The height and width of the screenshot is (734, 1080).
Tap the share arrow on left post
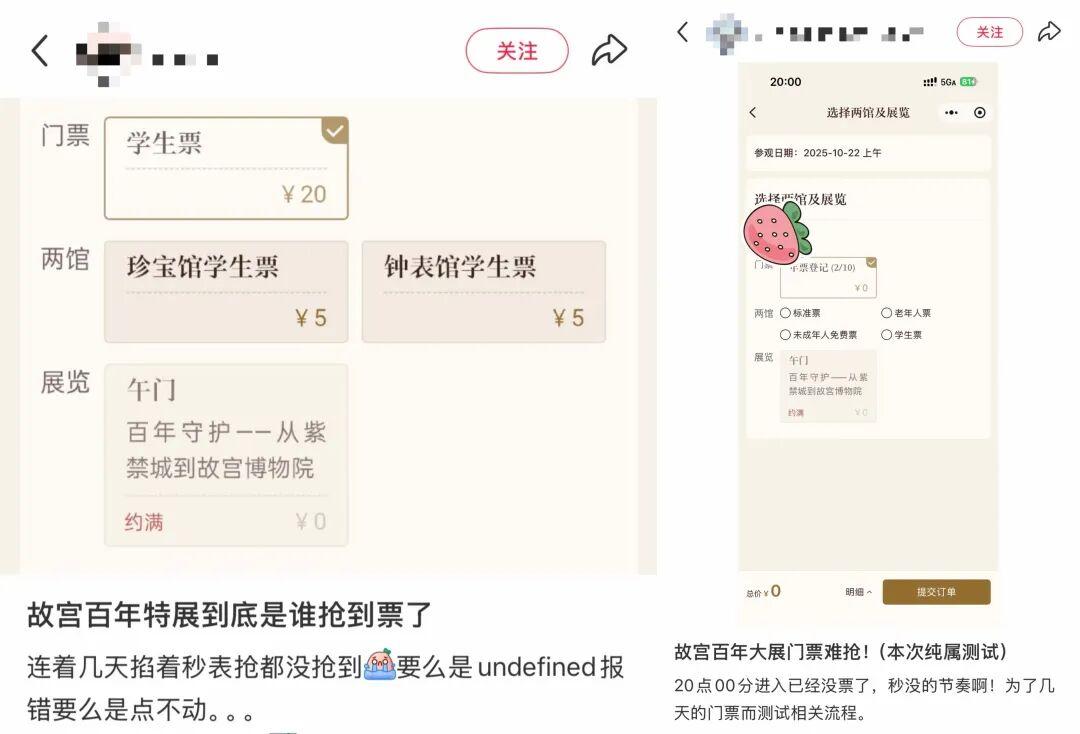pyautogui.click(x=609, y=50)
